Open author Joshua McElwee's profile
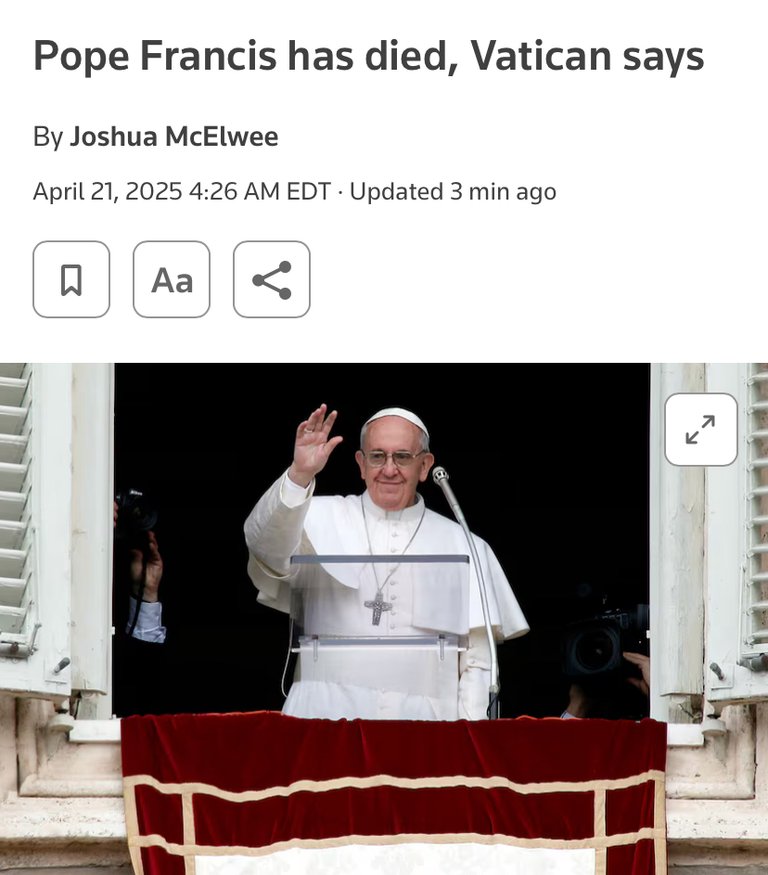Screen dimensions: 768x875 click(174, 137)
